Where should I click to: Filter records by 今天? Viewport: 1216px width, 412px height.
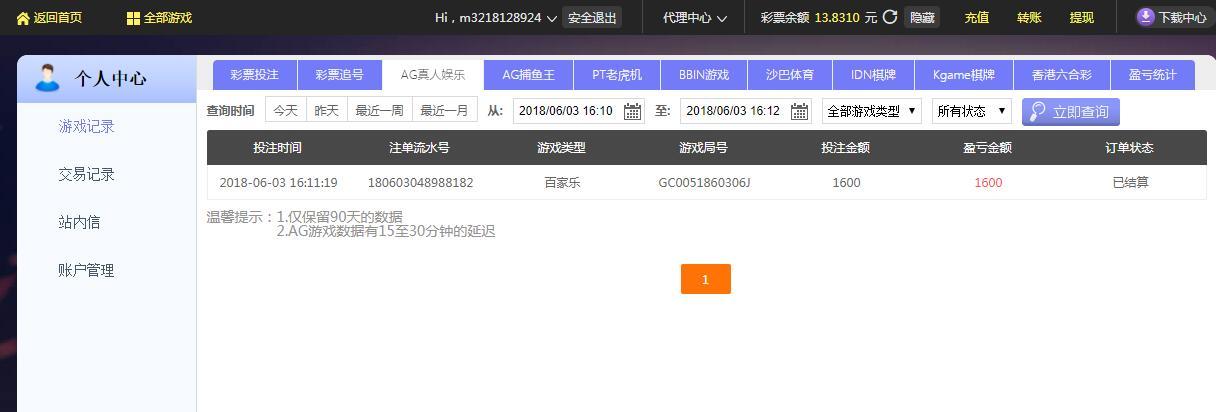point(286,111)
